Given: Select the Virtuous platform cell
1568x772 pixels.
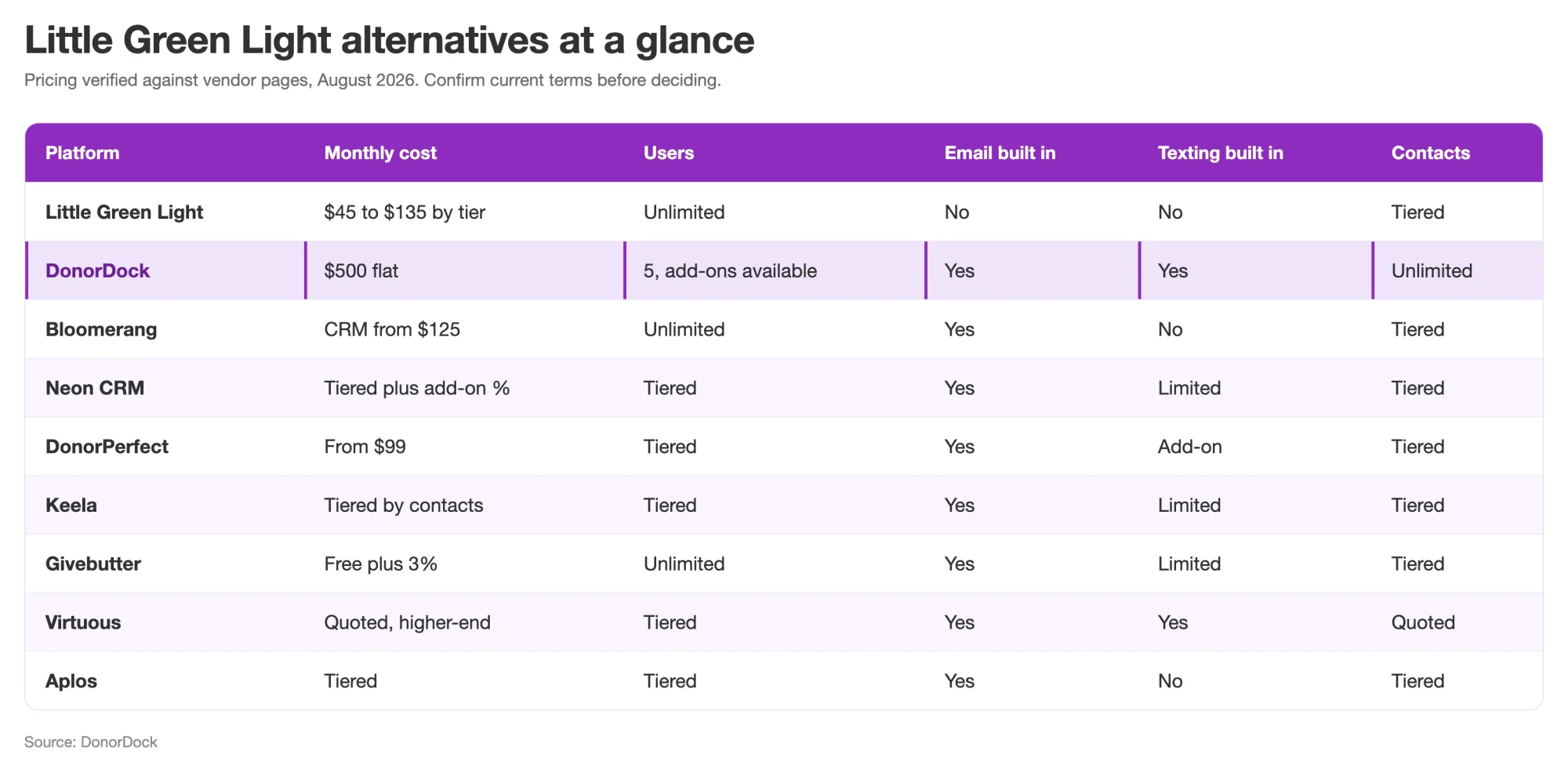Looking at the screenshot, I should 83,622.
